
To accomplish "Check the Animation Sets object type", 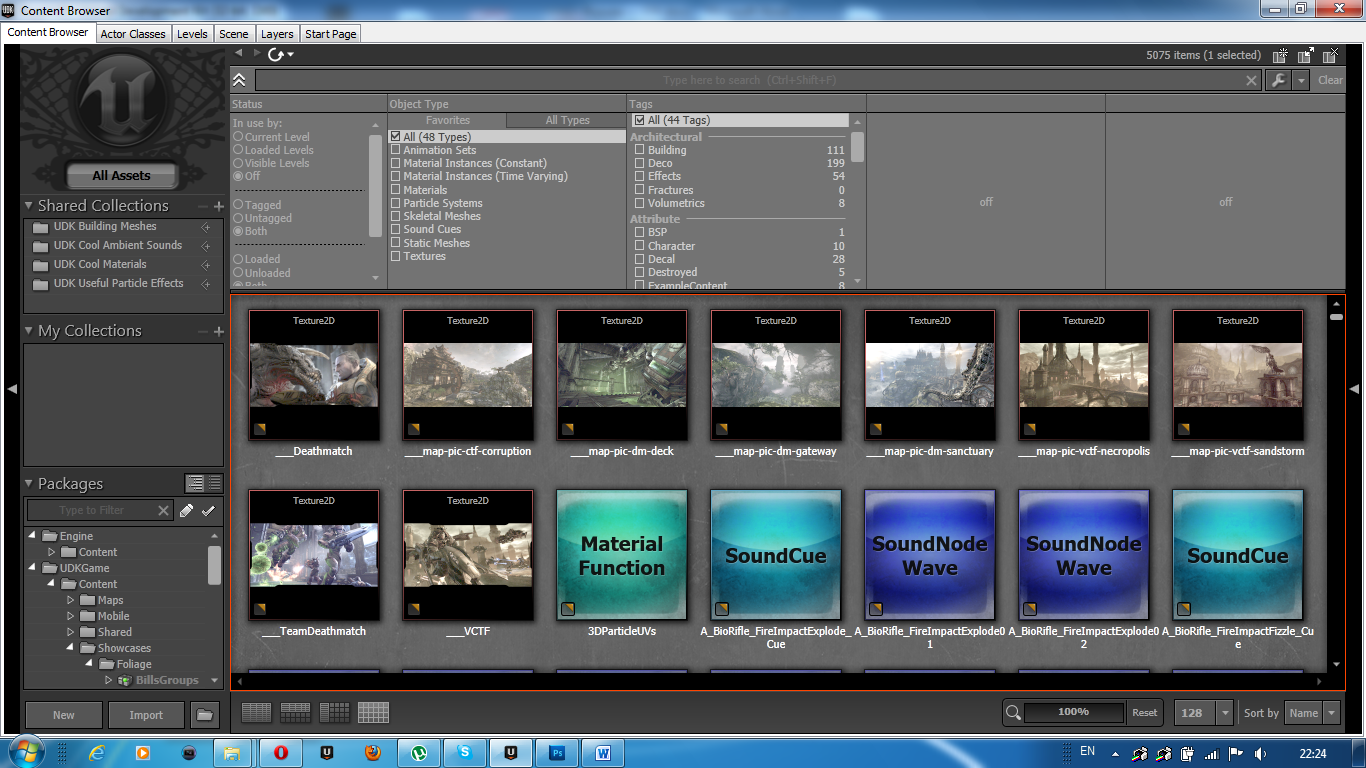I will coord(395,150).
